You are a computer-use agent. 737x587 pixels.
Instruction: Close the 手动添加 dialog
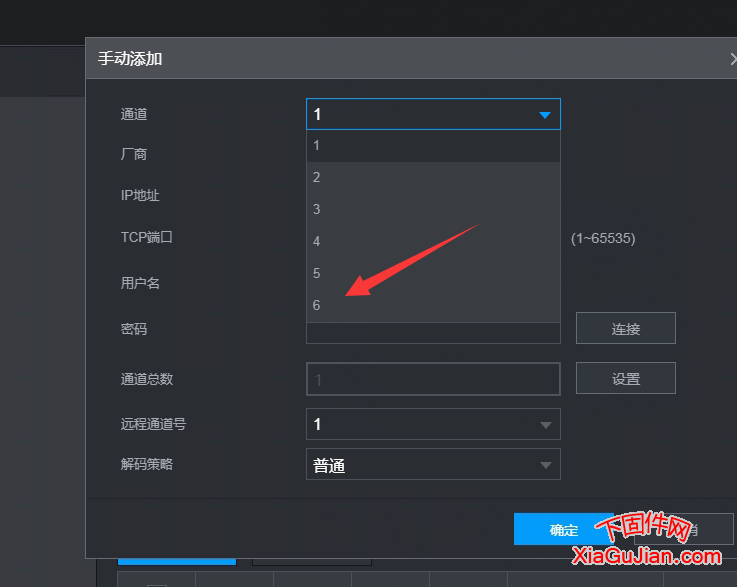733,59
